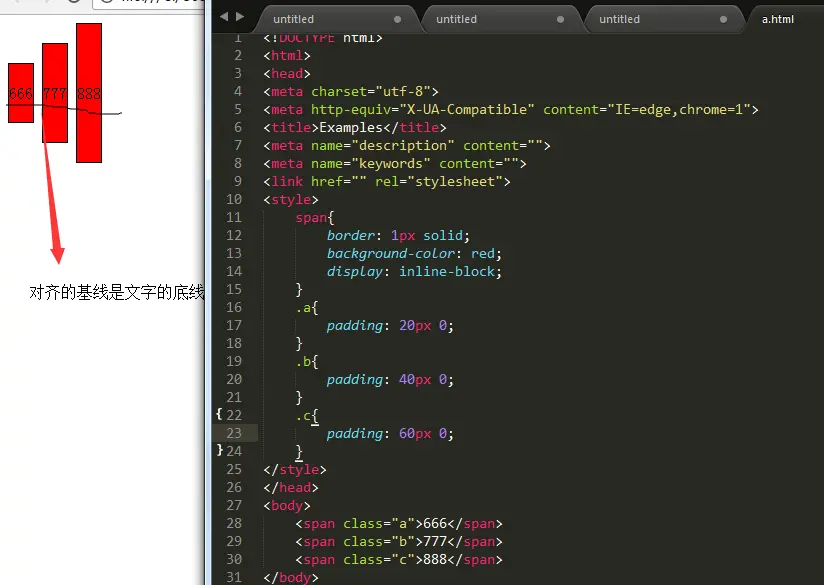Image resolution: width=824 pixels, height=585 pixels.
Task: Close leftmost untitled tab via its dot
Action: [x=397, y=19]
